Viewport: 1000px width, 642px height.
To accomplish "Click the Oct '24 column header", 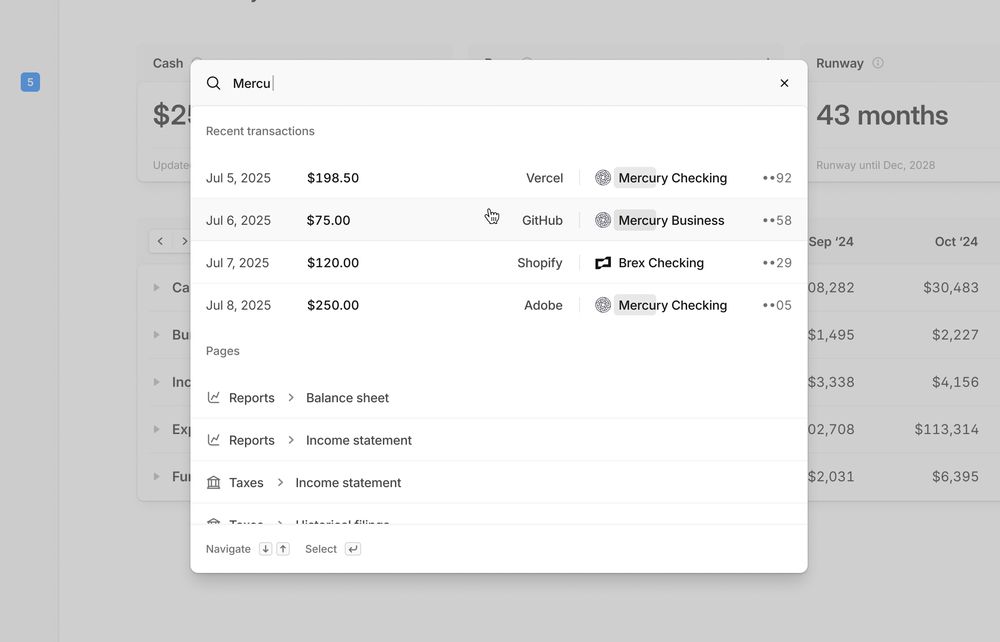I will [x=956, y=242].
